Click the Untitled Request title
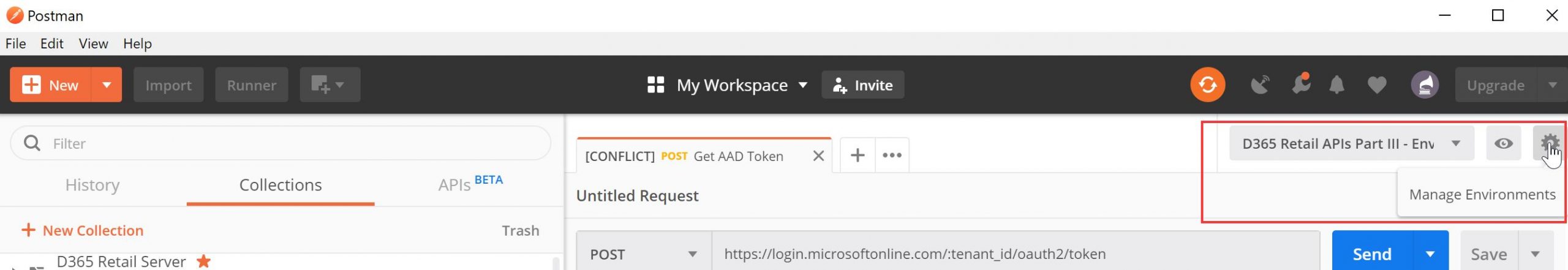Screen dimensions: 1568x270 (x=637, y=195)
